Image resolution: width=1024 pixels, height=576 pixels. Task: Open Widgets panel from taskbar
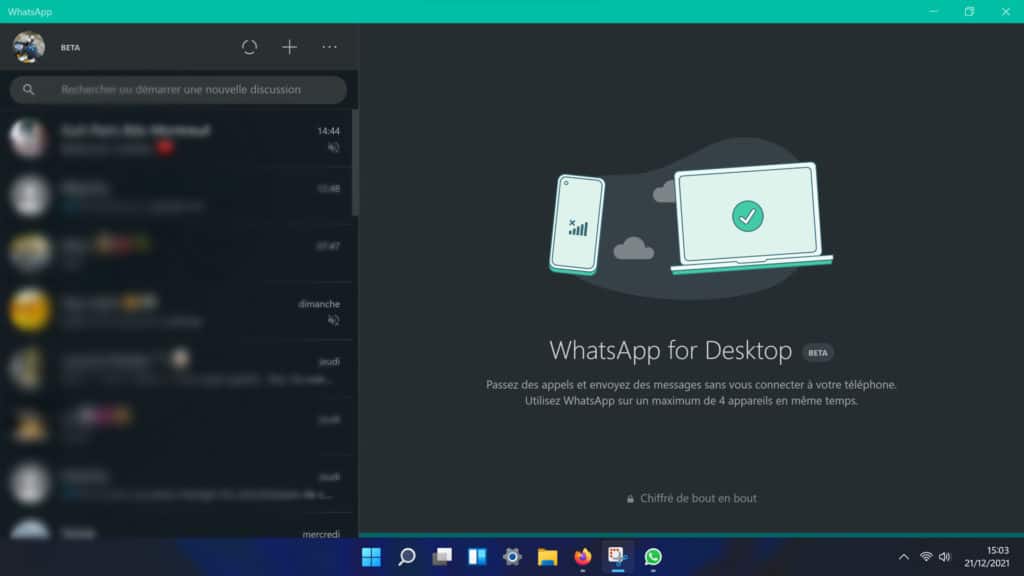pyautogui.click(x=477, y=557)
